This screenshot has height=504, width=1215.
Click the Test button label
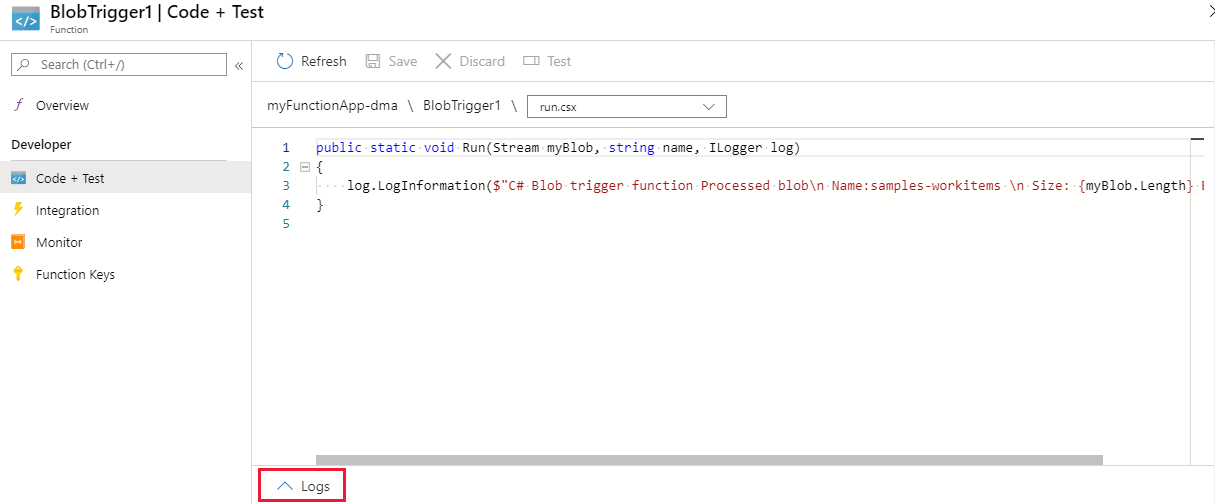point(559,61)
